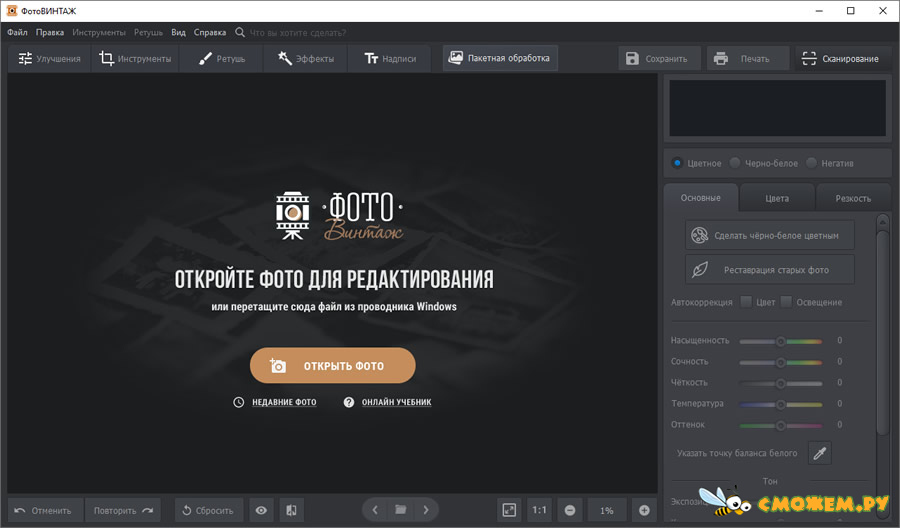Viewport: 900px width, 528px height.
Task: Click the fit-to-screen icon
Action: click(x=509, y=510)
